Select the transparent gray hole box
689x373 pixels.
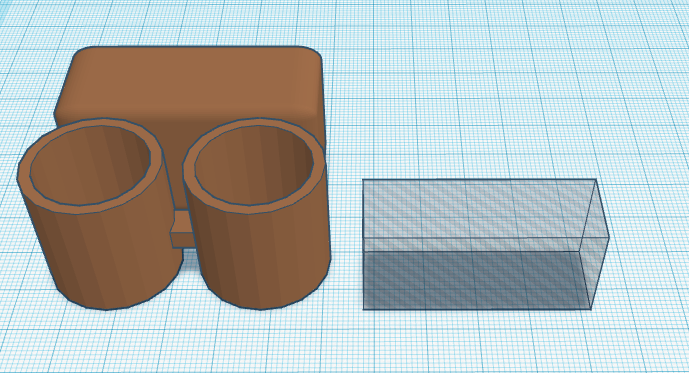click(486, 244)
